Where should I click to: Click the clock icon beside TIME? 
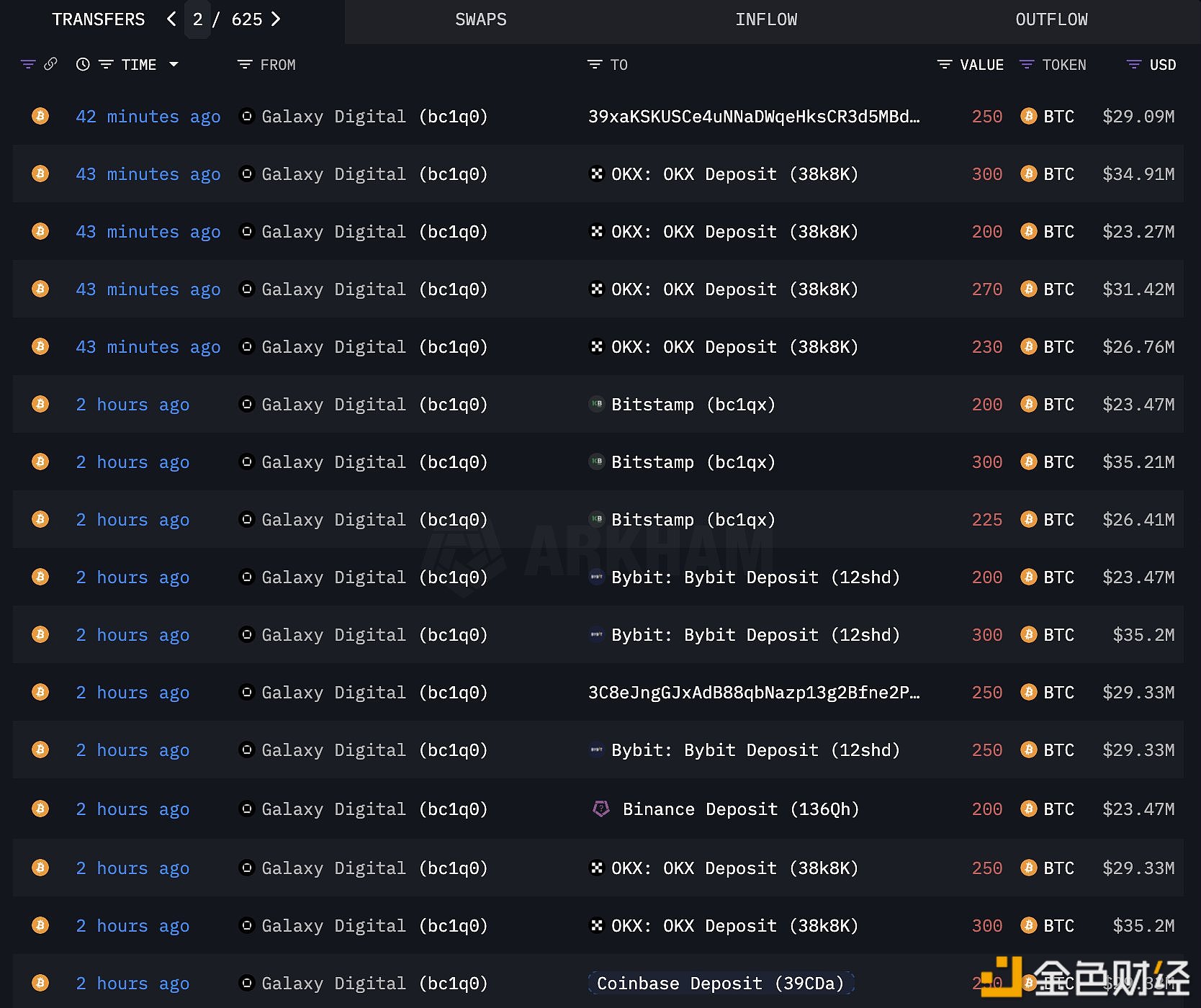pyautogui.click(x=83, y=65)
